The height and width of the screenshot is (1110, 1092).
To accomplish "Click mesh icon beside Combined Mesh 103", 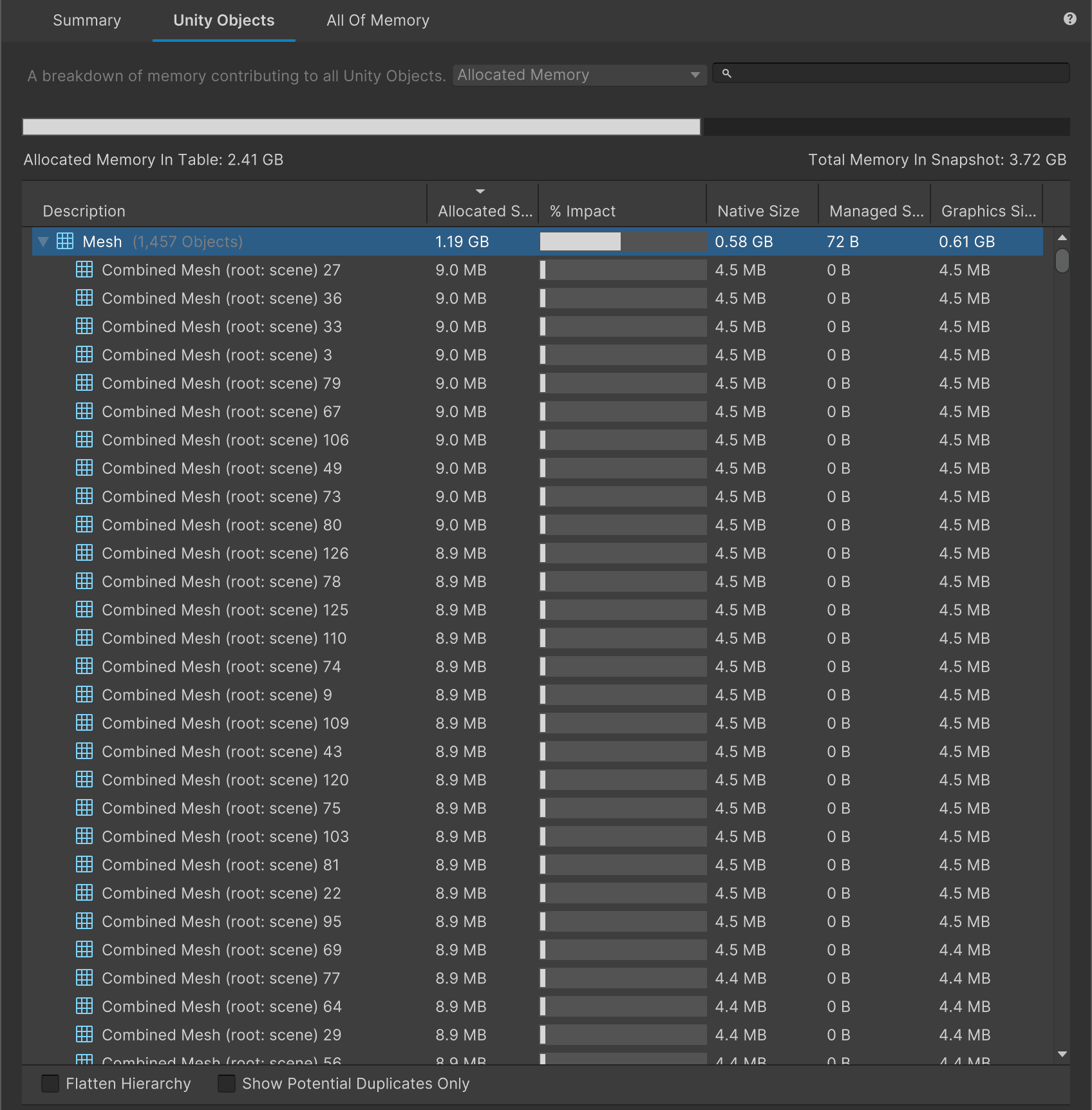I will click(84, 836).
